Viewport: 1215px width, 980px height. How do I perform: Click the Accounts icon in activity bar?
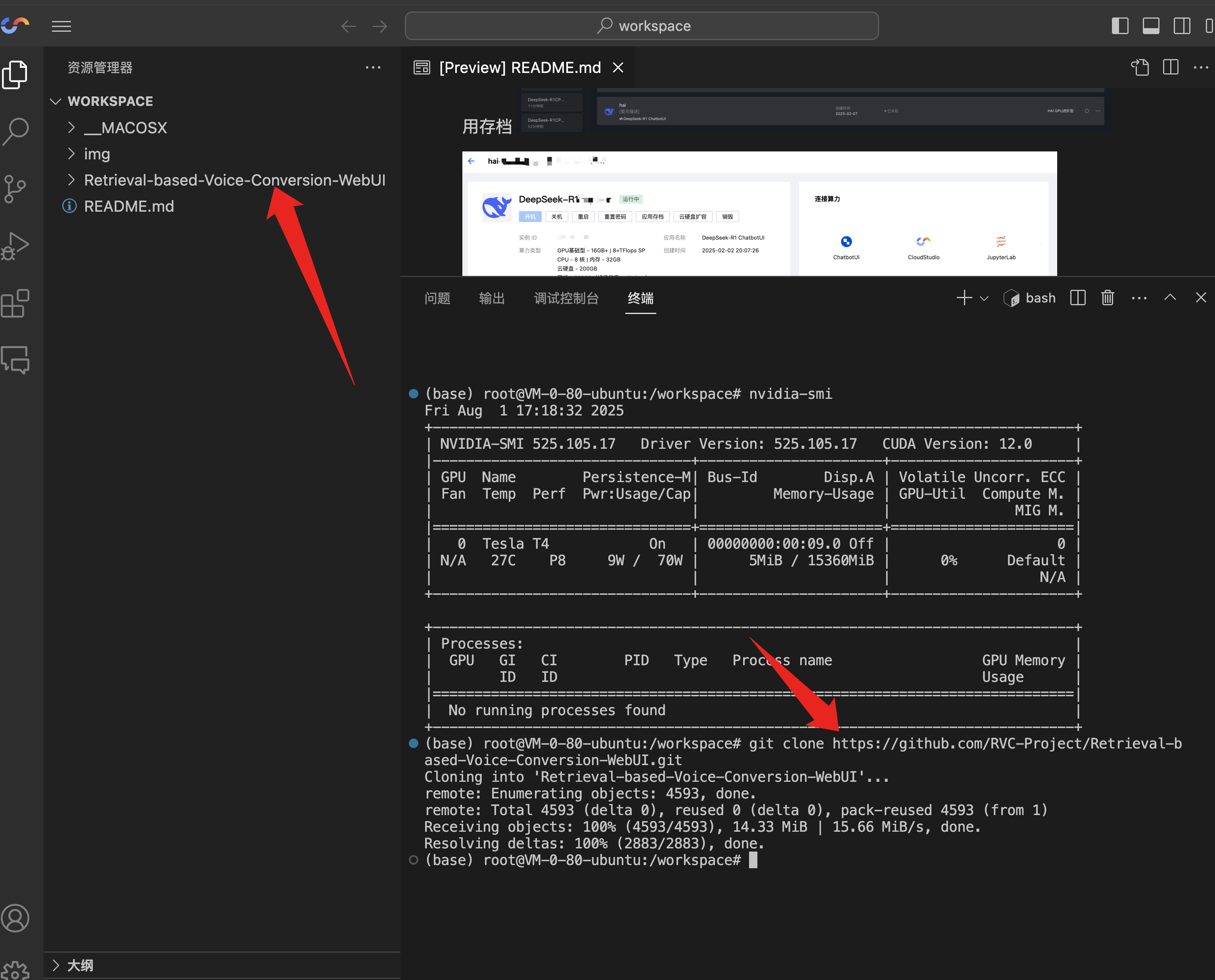pos(16,918)
